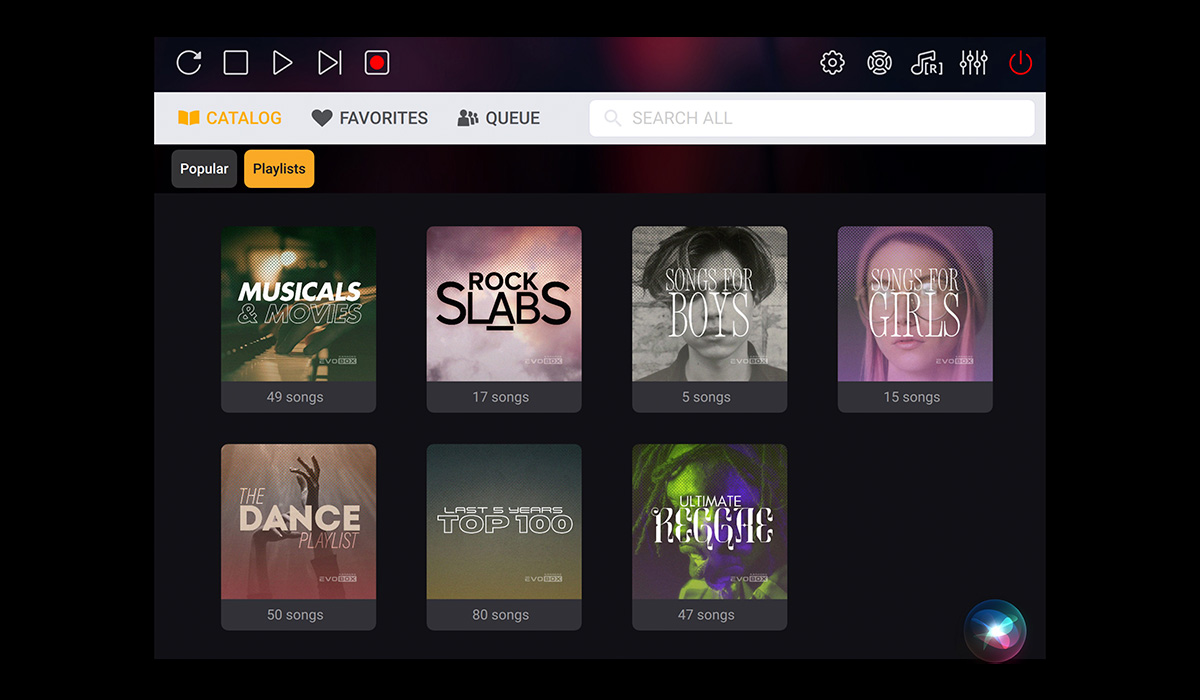This screenshot has height=700, width=1200.
Task: Skip to next song icon
Action: click(329, 63)
